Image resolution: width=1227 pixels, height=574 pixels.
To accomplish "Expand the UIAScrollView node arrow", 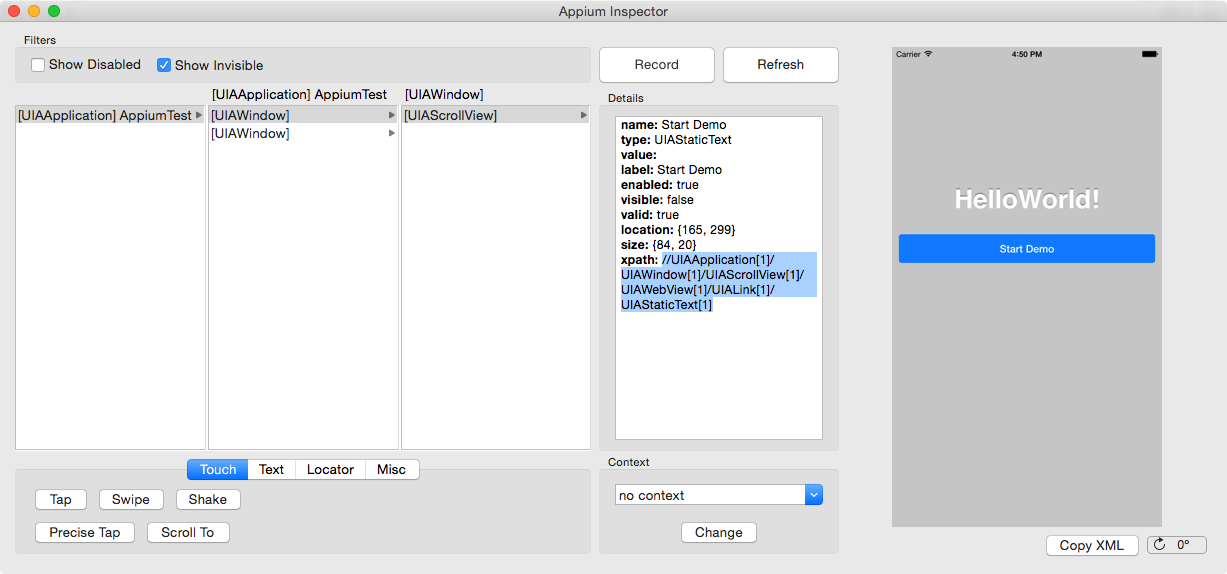I will [x=584, y=116].
